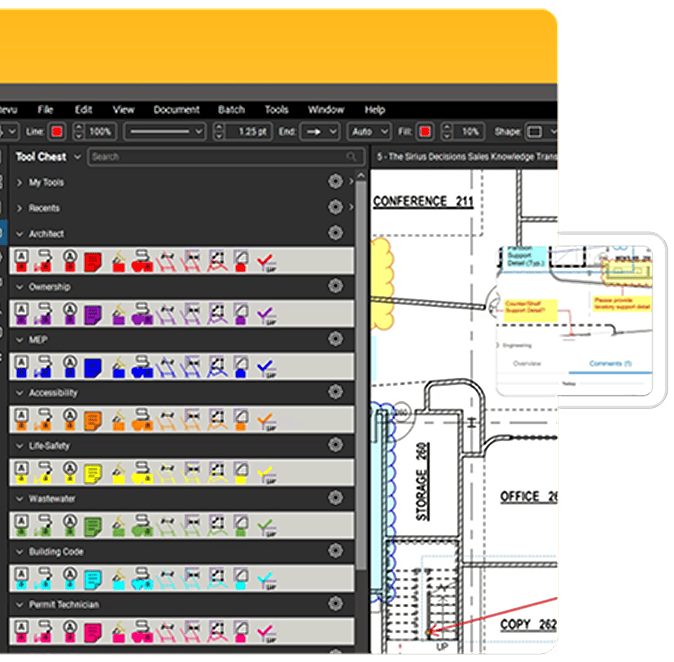
Task: Open the Auto size dropdown
Action: pos(369,132)
